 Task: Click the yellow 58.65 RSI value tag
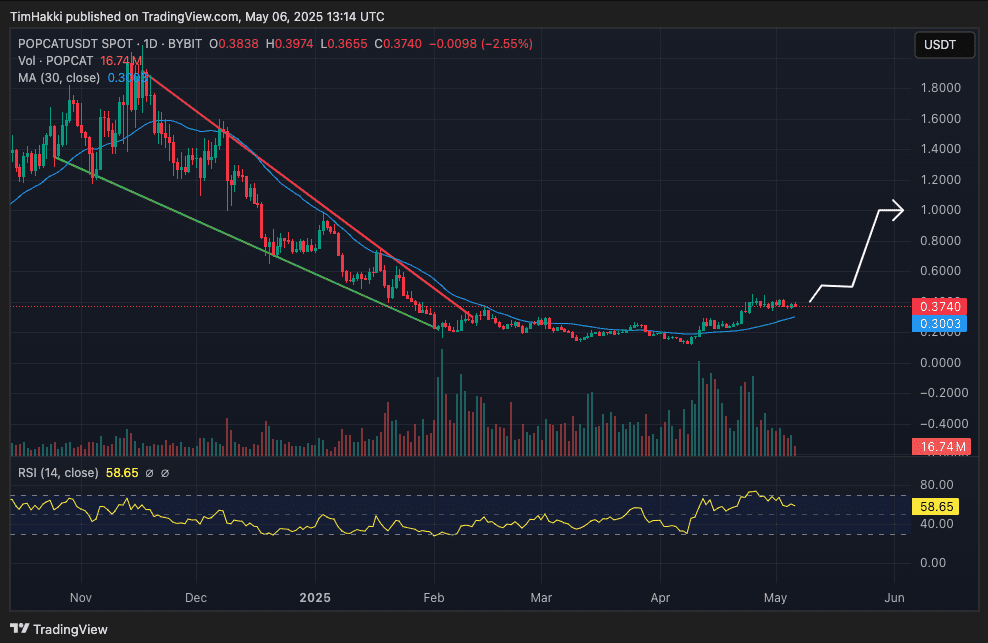940,507
